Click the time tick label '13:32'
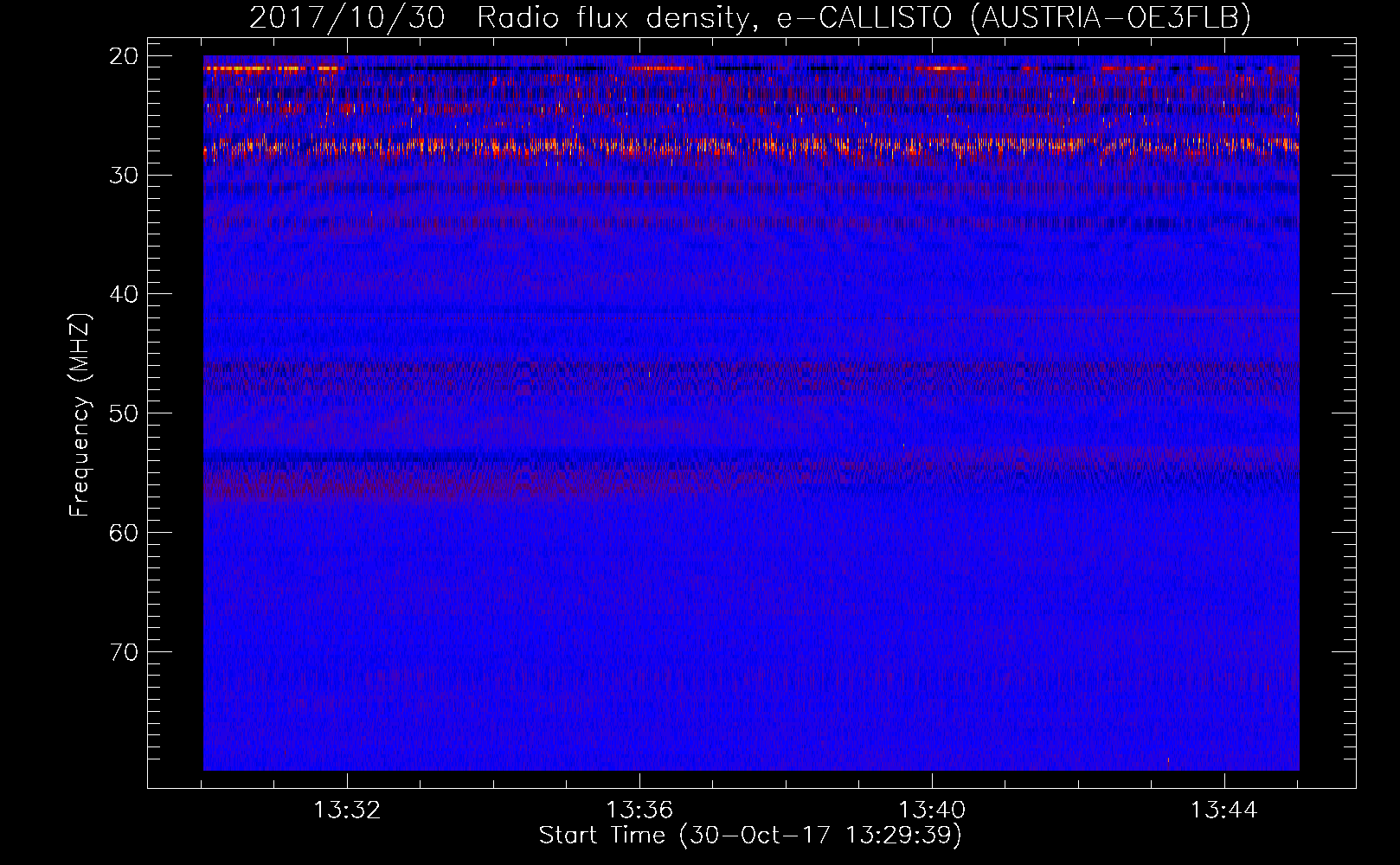The width and height of the screenshot is (1400, 865). [347, 811]
